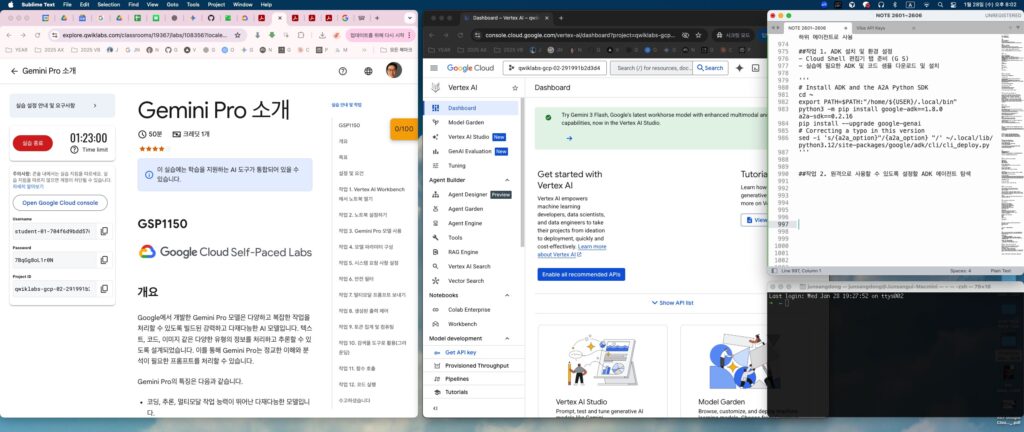Image resolution: width=1024 pixels, height=432 pixels.
Task: Select Model Garden in Vertex AI sidebar
Action: point(465,122)
